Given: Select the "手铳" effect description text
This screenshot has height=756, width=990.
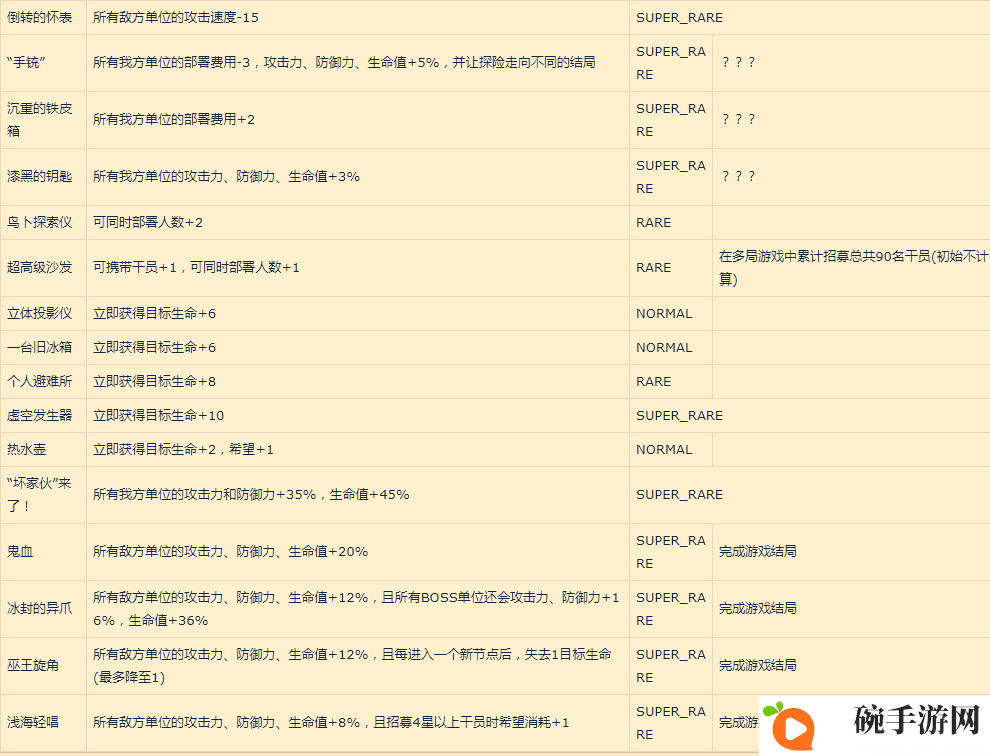Looking at the screenshot, I should [x=344, y=63].
